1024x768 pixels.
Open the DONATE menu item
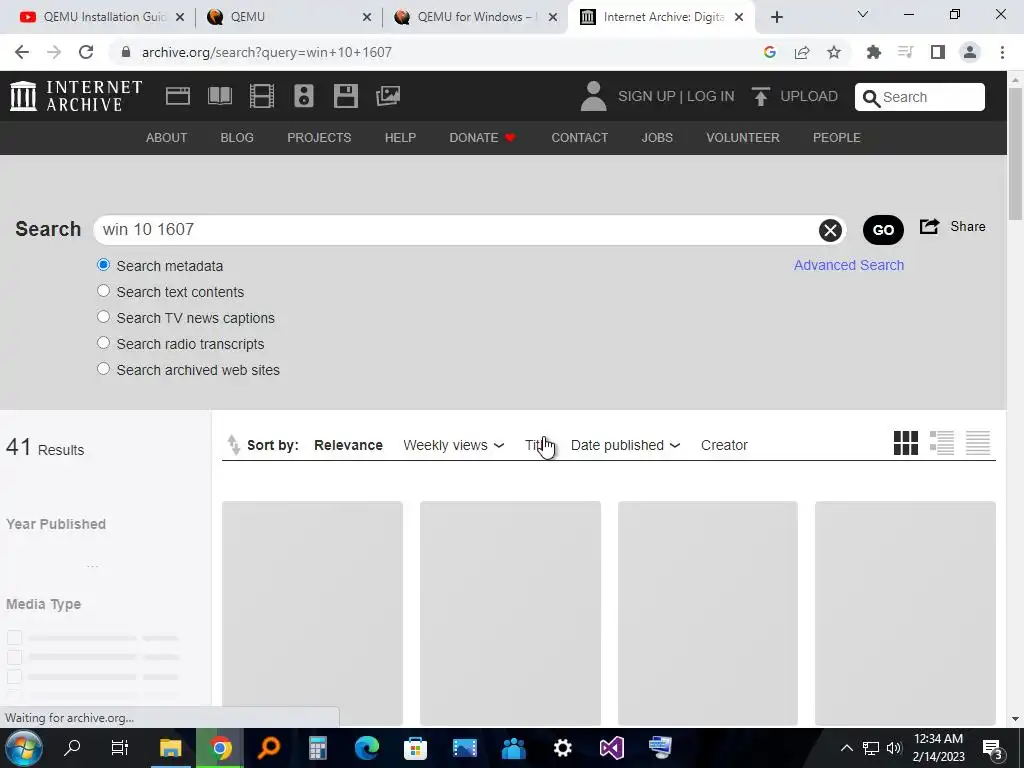tap(483, 138)
